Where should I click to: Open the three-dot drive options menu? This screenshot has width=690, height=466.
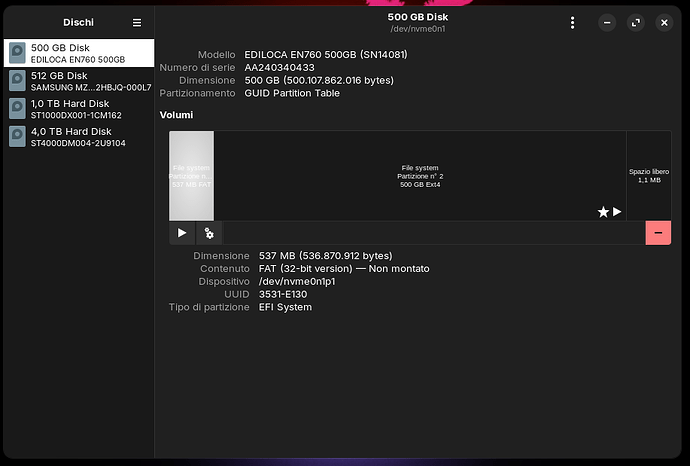coord(572,22)
